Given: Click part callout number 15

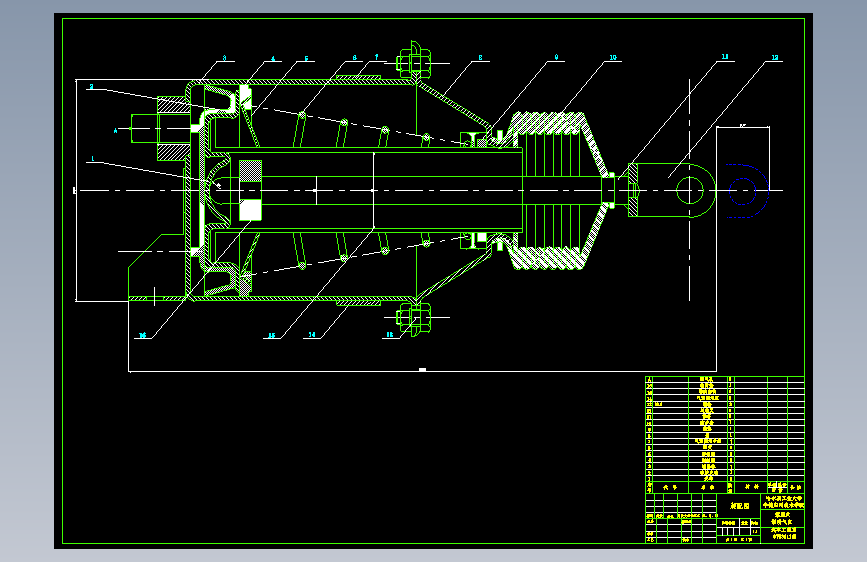Looking at the screenshot, I should [x=271, y=335].
